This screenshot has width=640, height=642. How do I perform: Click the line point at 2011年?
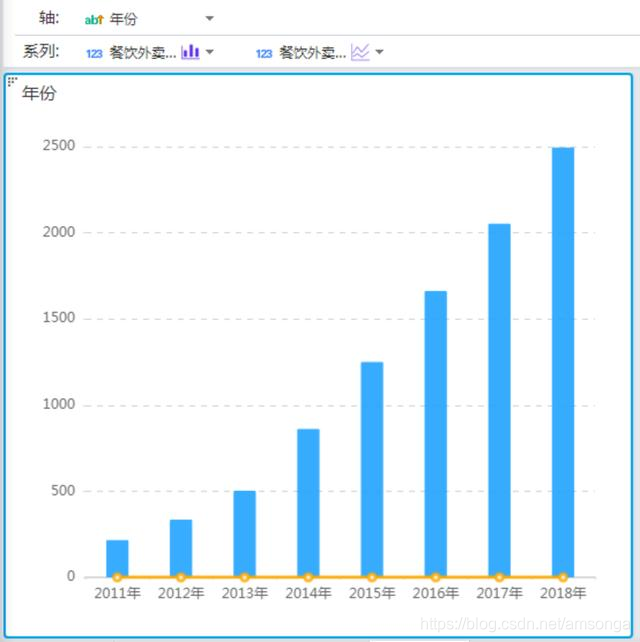117,577
